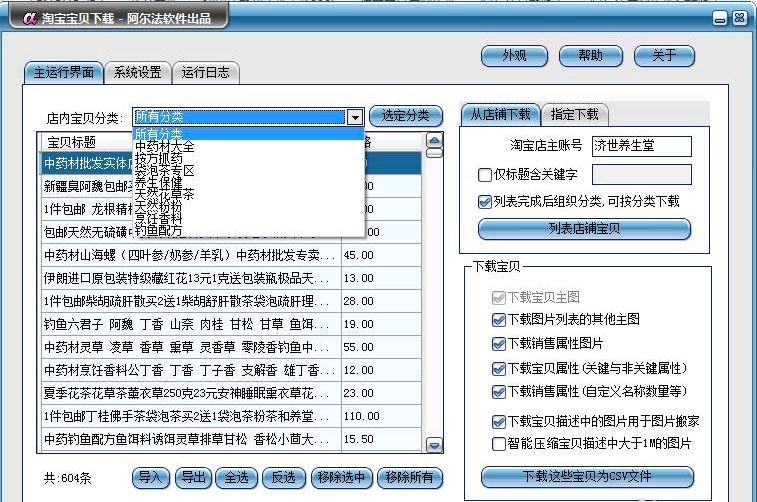This screenshot has width=757, height=502.
Task: Select the 指定下载 tab
Action: 575,115
